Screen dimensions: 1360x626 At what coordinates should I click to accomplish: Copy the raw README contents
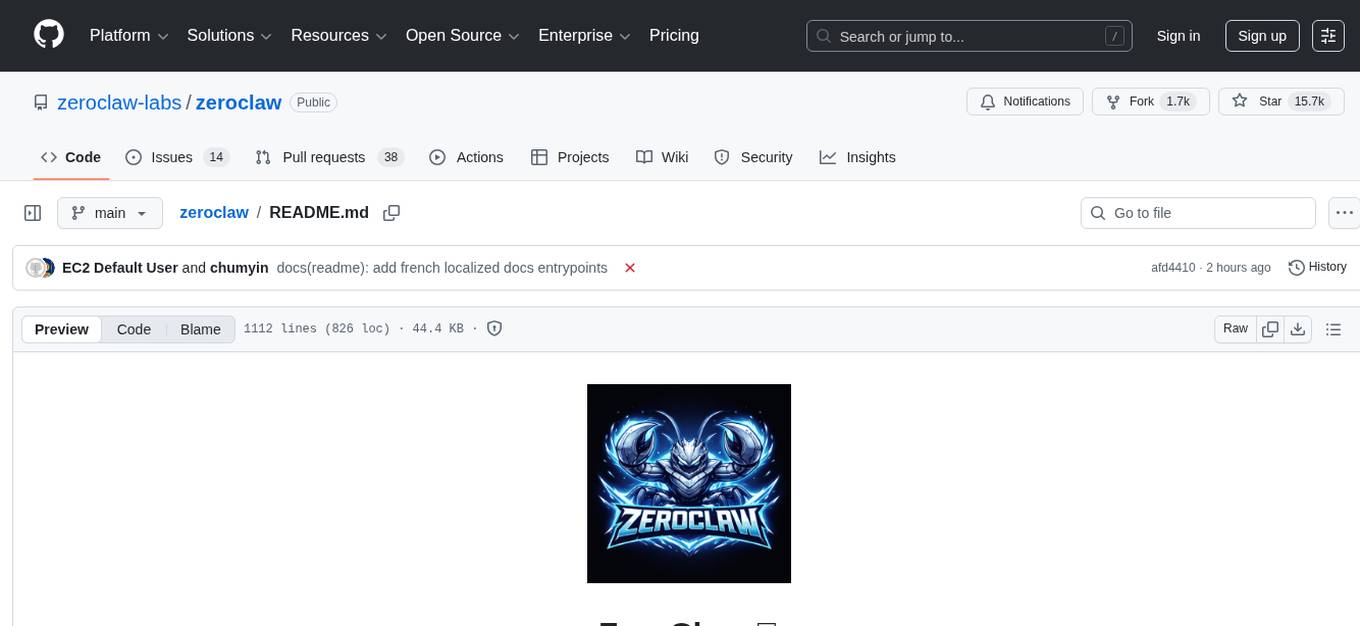coord(1270,328)
